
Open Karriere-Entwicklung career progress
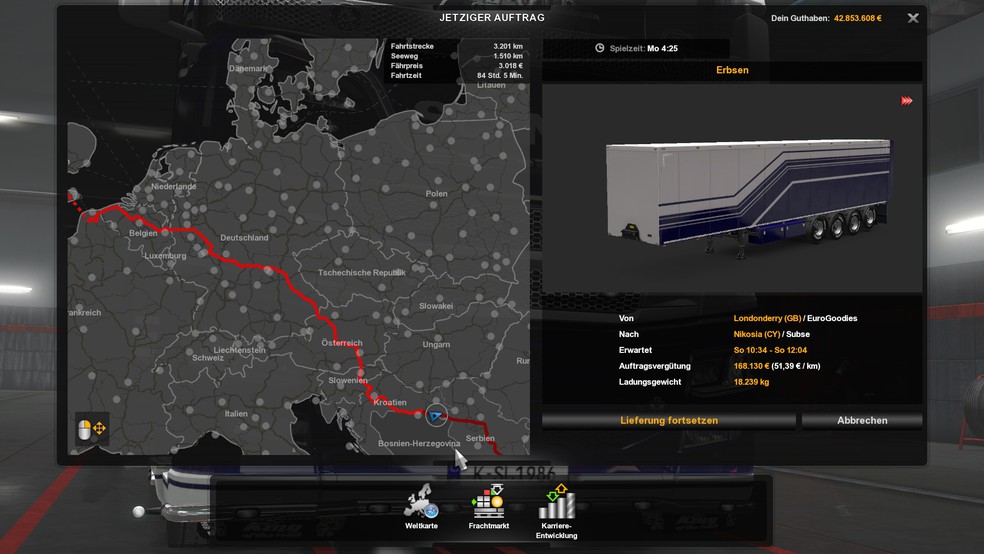pyautogui.click(x=556, y=503)
